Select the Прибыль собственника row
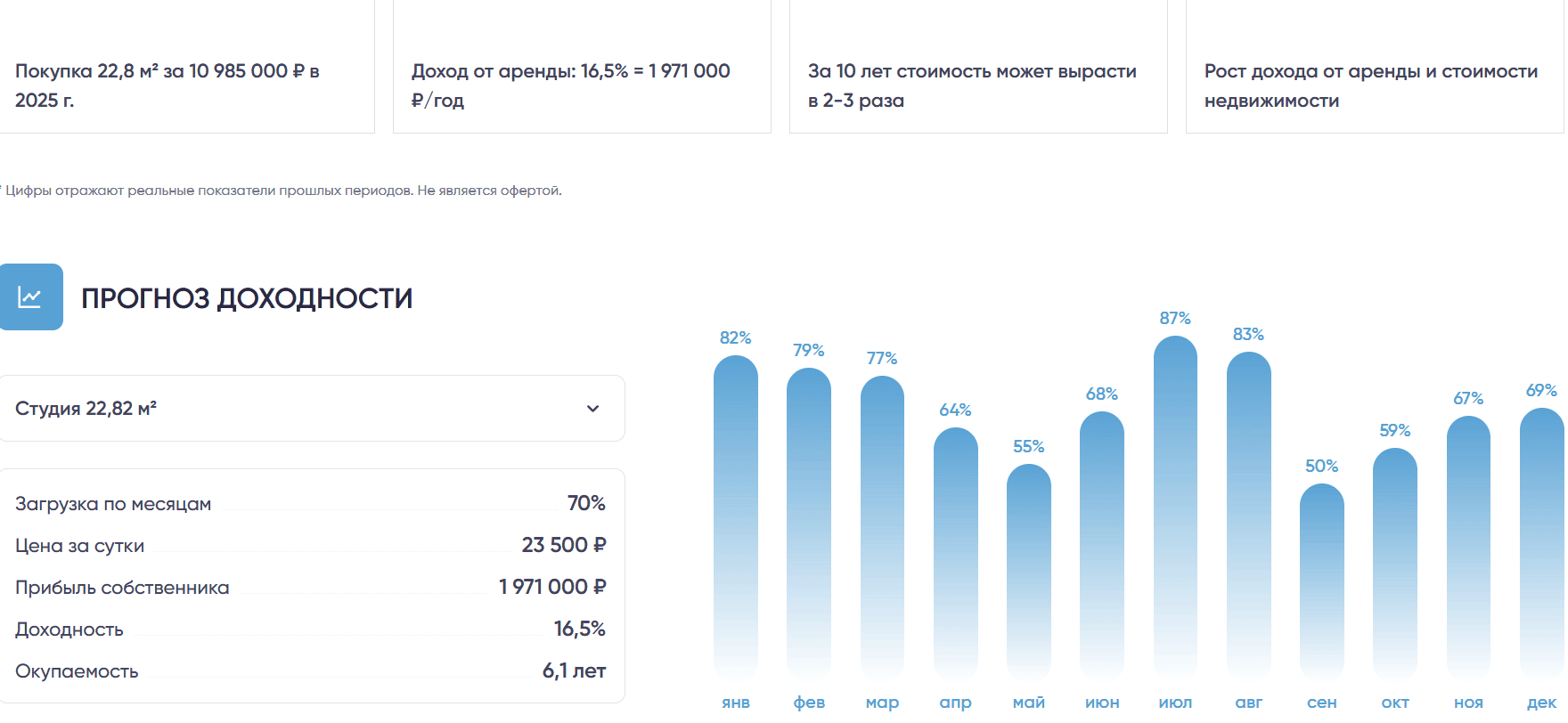This screenshot has height=723, width=1568. click(310, 588)
